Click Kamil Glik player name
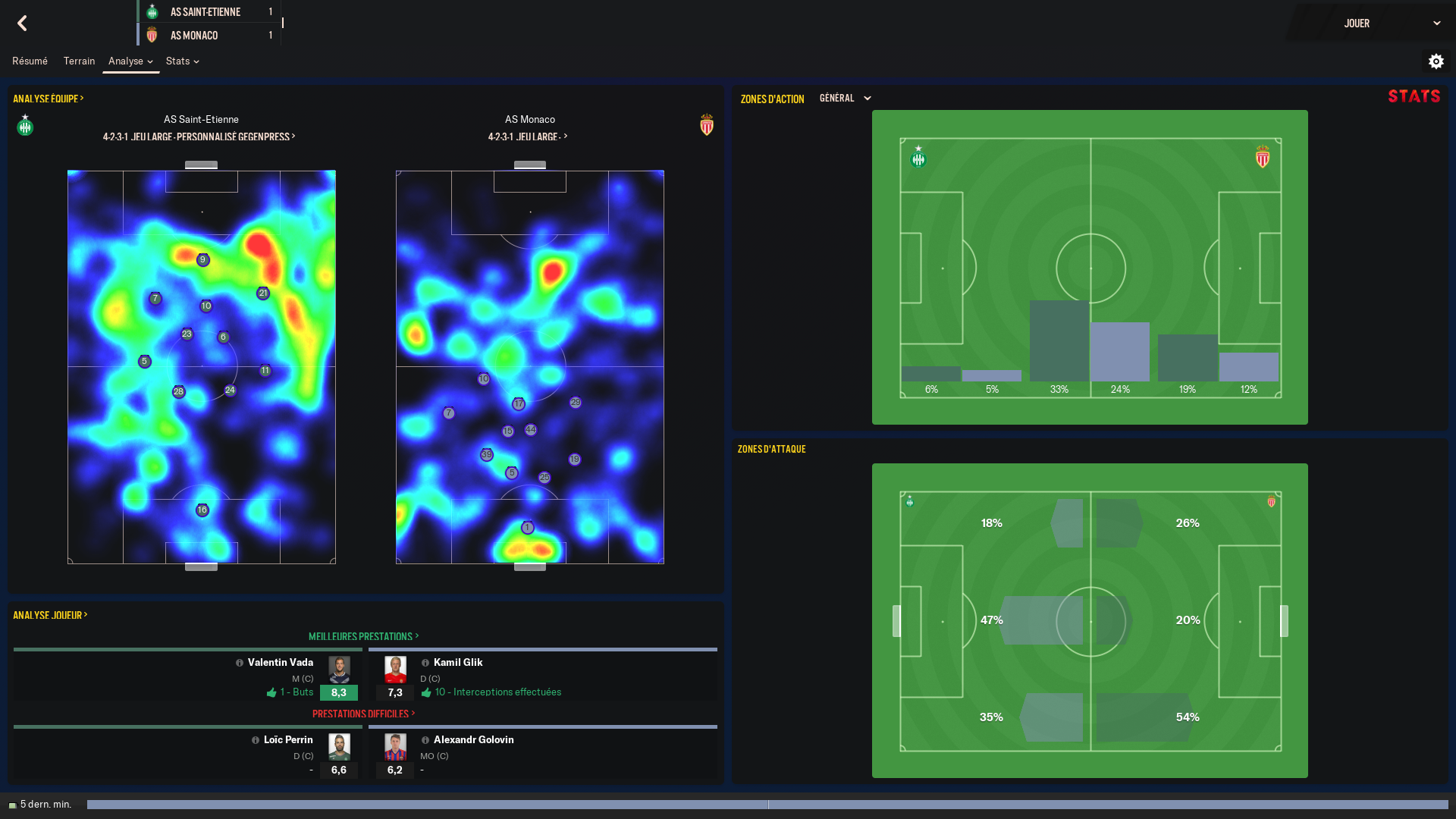Viewport: 1456px width, 819px height. [458, 663]
